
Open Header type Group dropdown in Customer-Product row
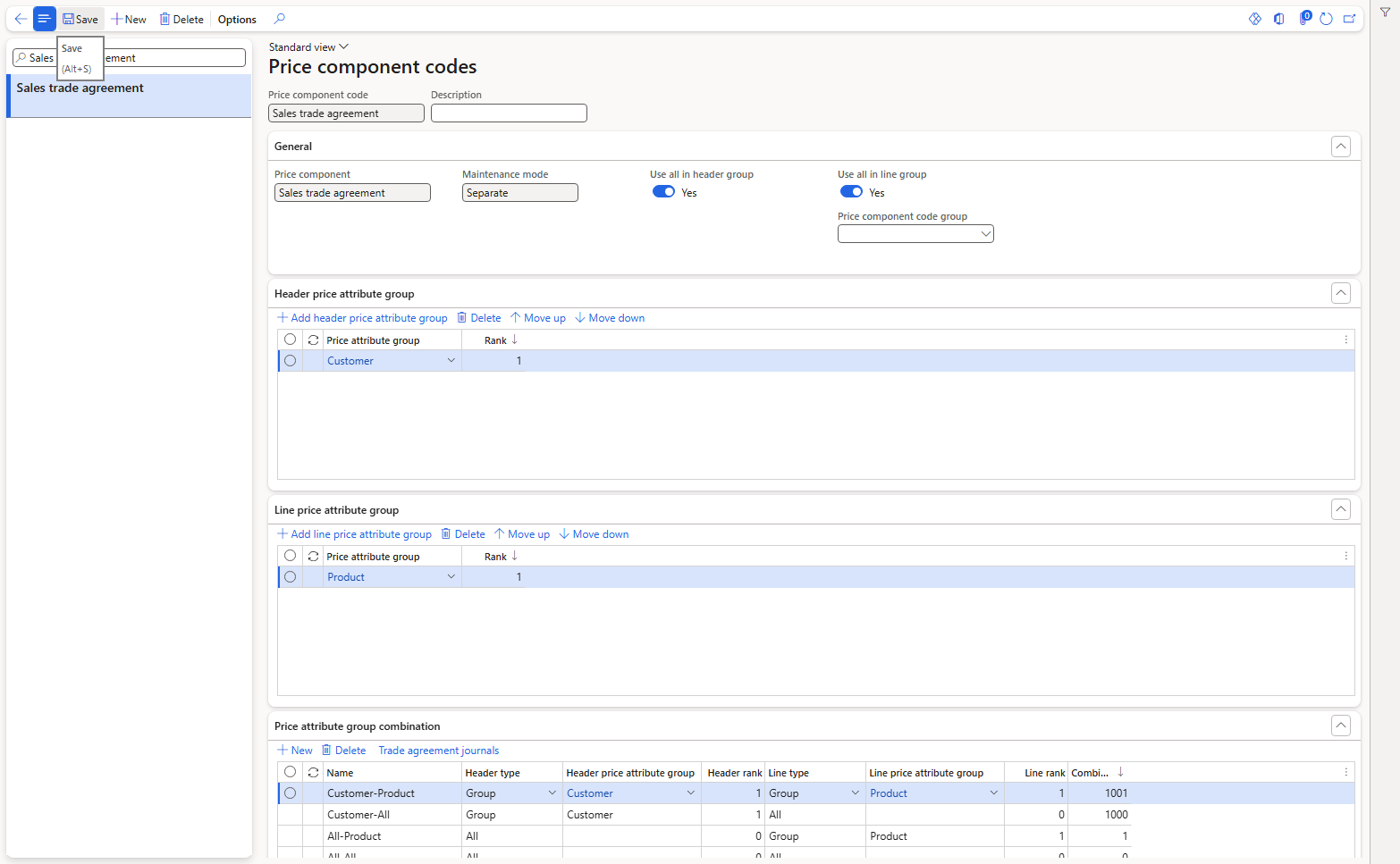click(552, 793)
